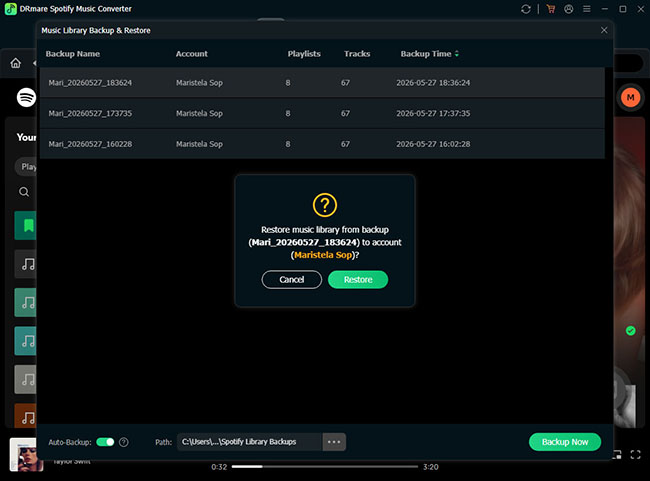Toggle fullscreen icon at bottom right
Screen dimensions: 650x481
pos(635,454)
